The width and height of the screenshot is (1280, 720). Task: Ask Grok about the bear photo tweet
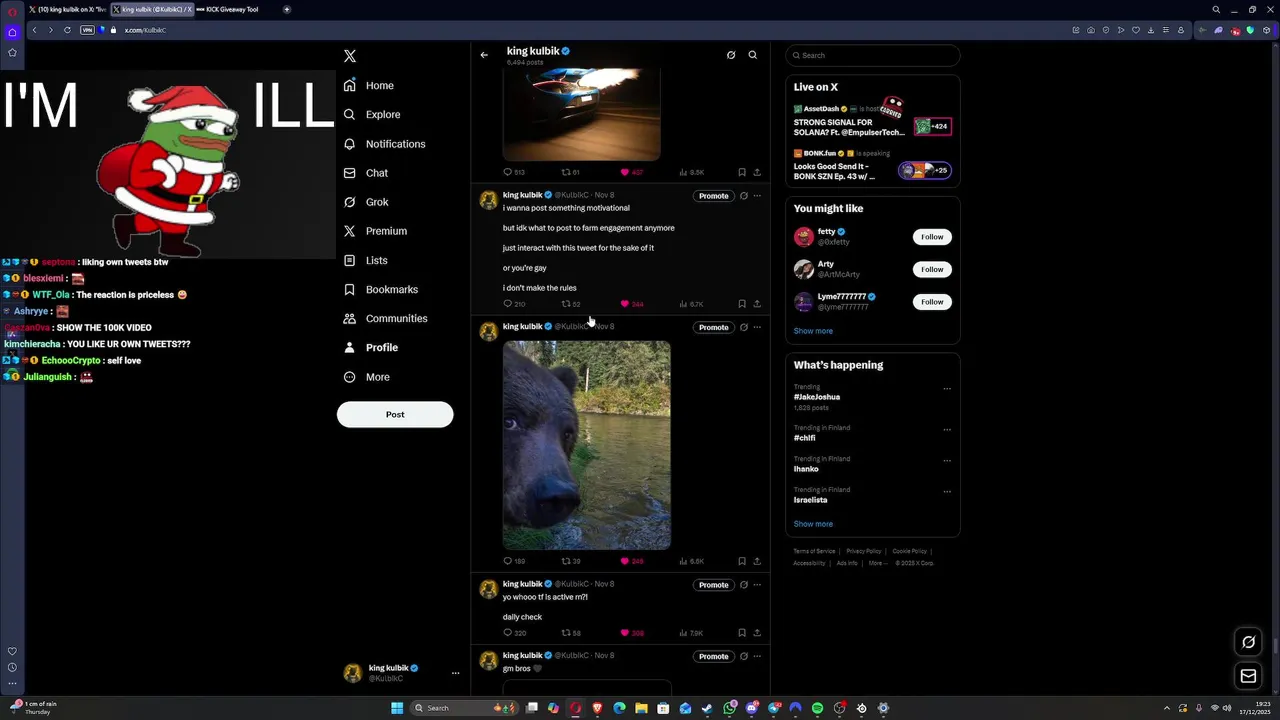pyautogui.click(x=743, y=327)
